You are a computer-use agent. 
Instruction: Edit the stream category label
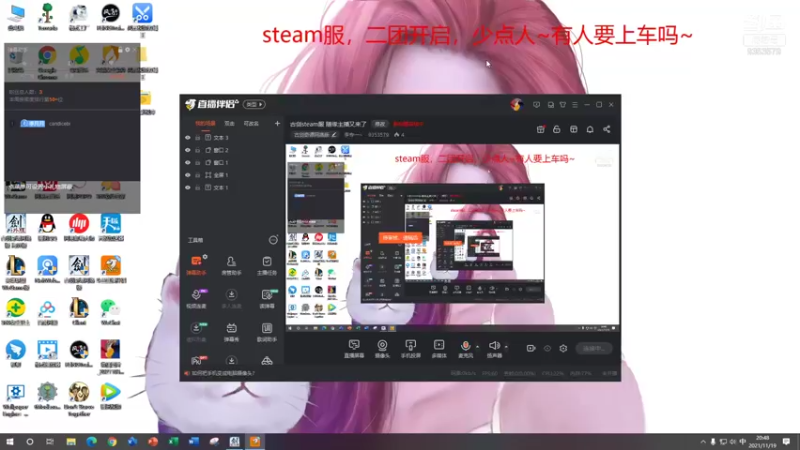315,135
